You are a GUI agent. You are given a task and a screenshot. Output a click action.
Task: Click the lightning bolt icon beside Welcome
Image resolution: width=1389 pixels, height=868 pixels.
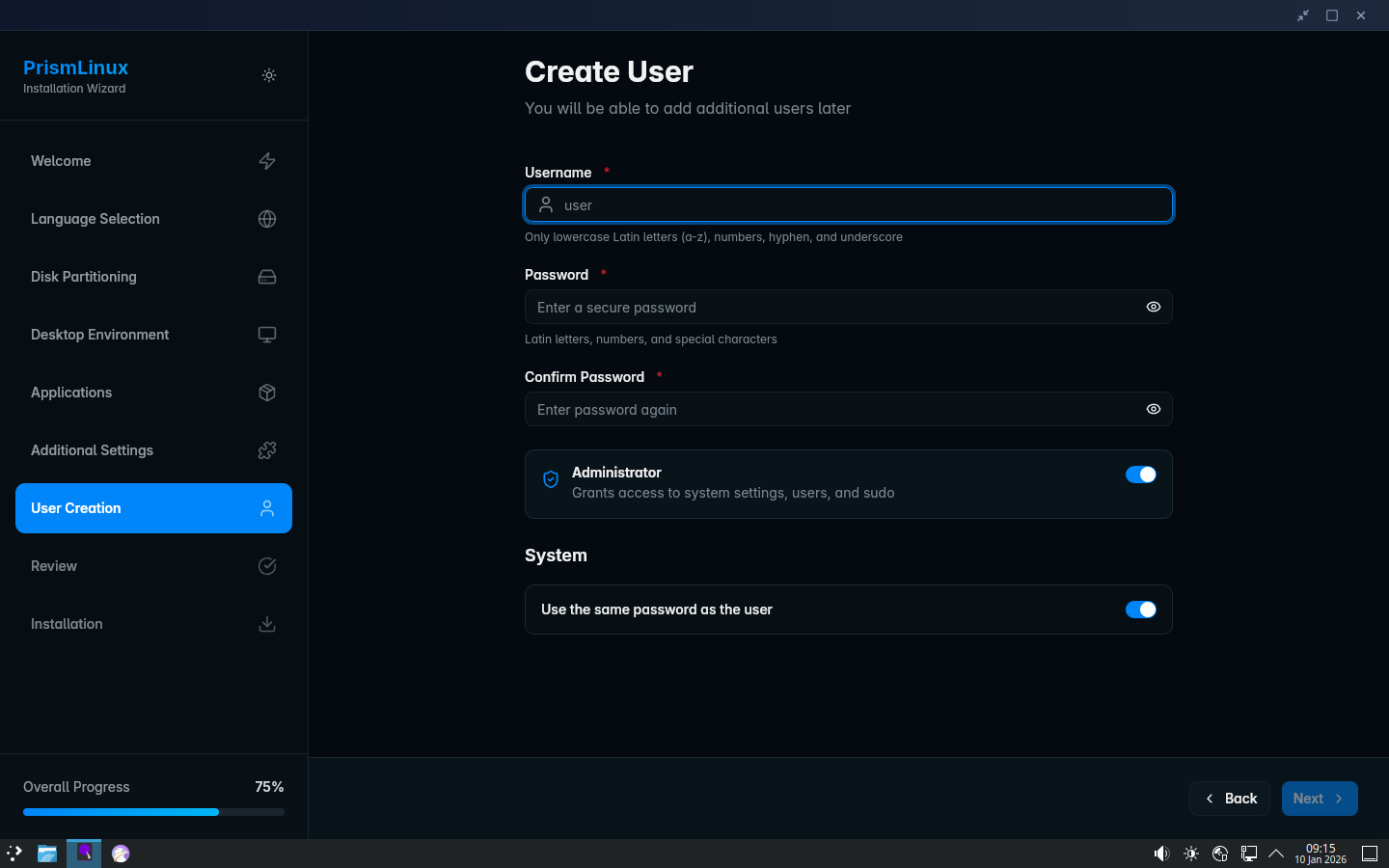[267, 161]
